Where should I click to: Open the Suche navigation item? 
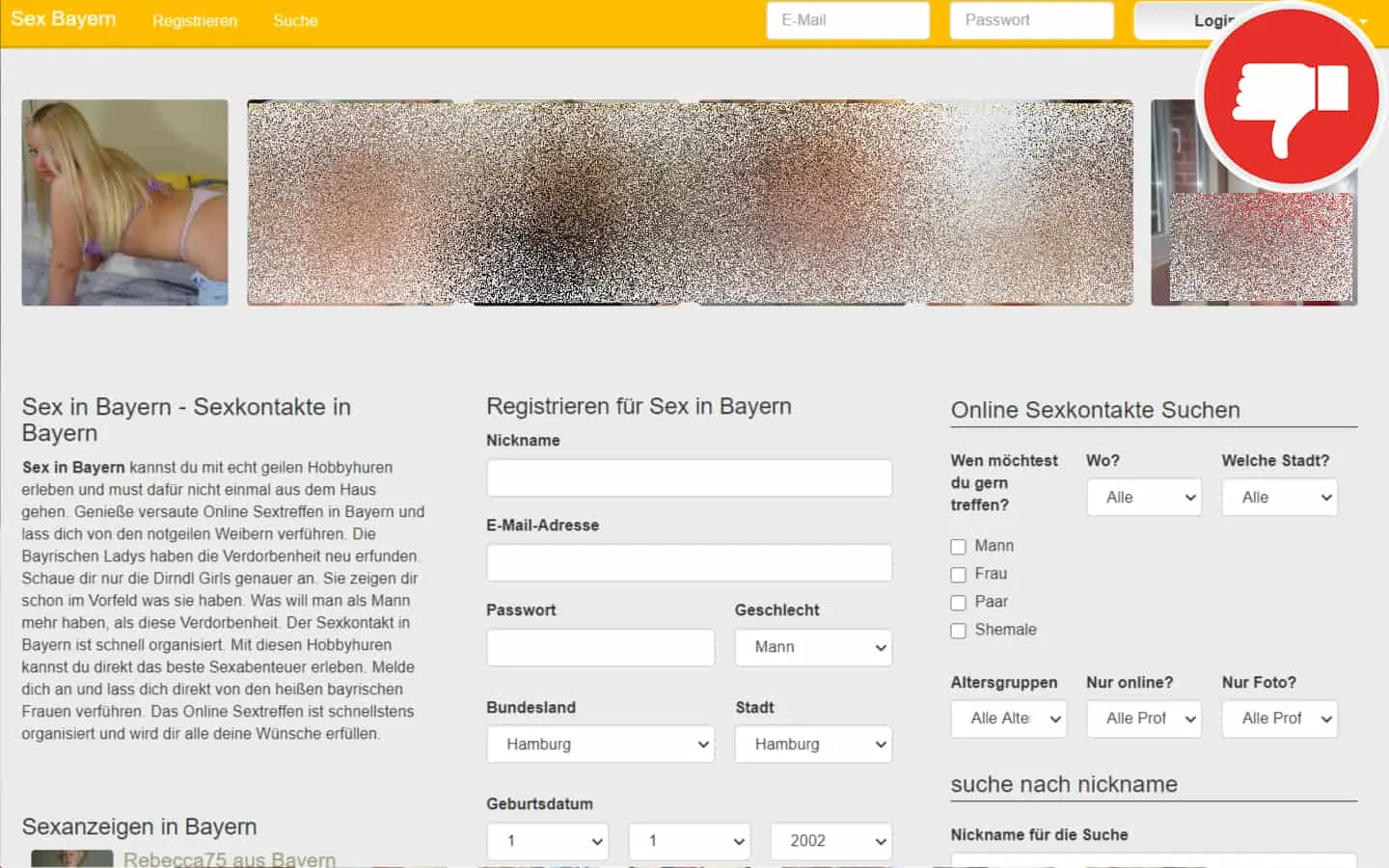295,20
